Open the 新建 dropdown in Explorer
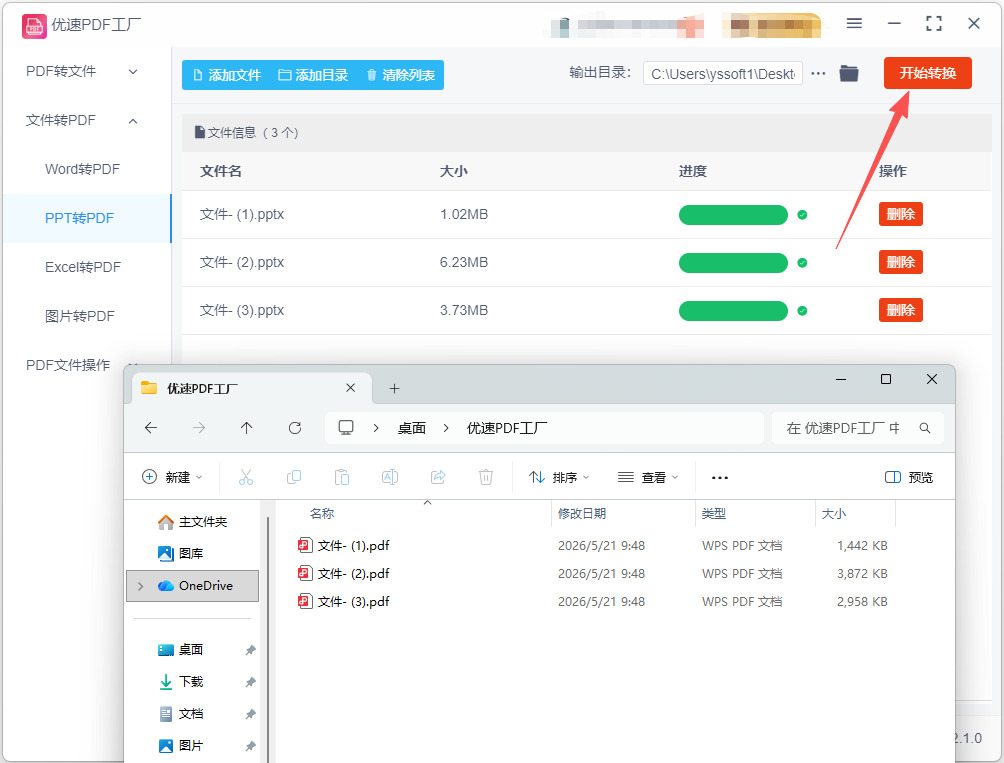 coord(172,478)
